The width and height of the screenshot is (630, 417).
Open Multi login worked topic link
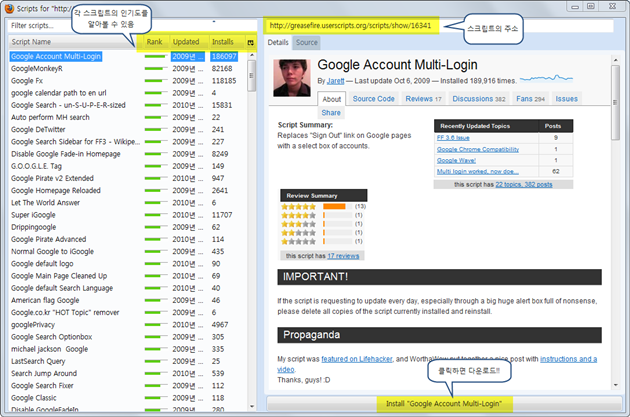click(478, 172)
